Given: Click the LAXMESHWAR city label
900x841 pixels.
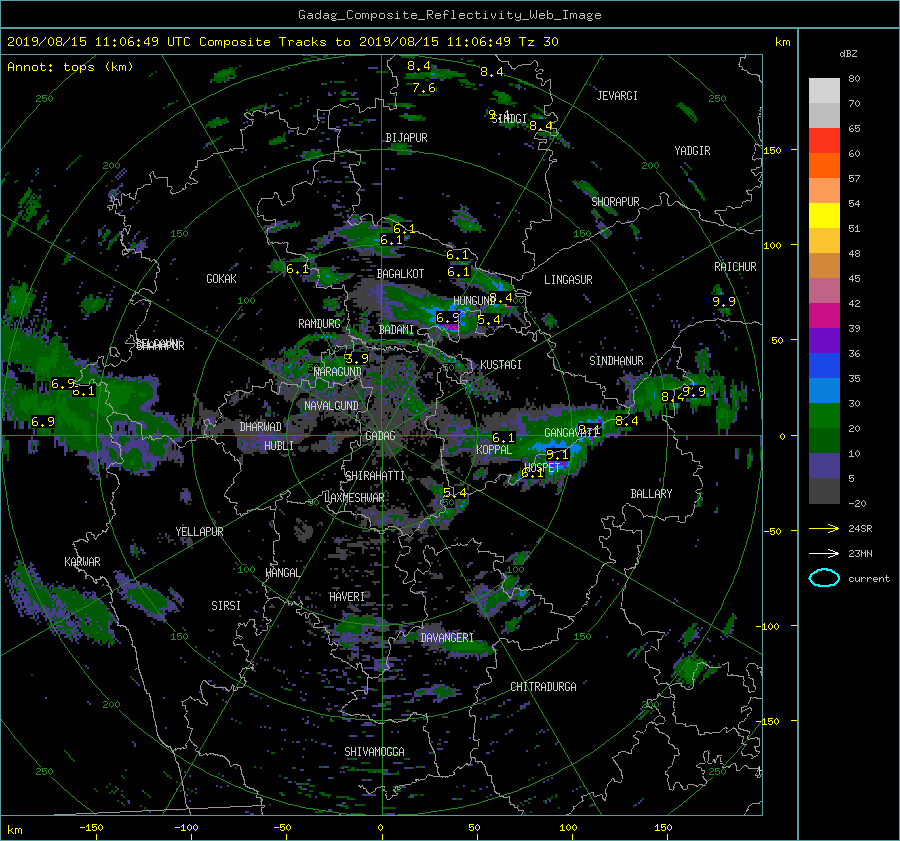Looking at the screenshot, I should (354, 498).
